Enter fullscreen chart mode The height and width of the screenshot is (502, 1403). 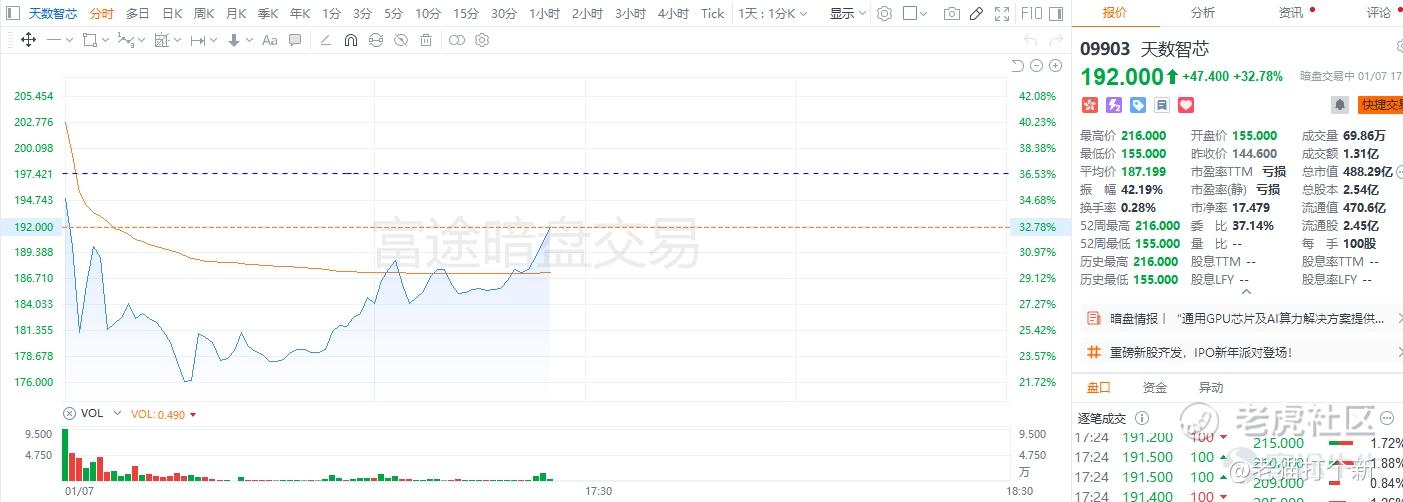pyautogui.click(x=1002, y=13)
